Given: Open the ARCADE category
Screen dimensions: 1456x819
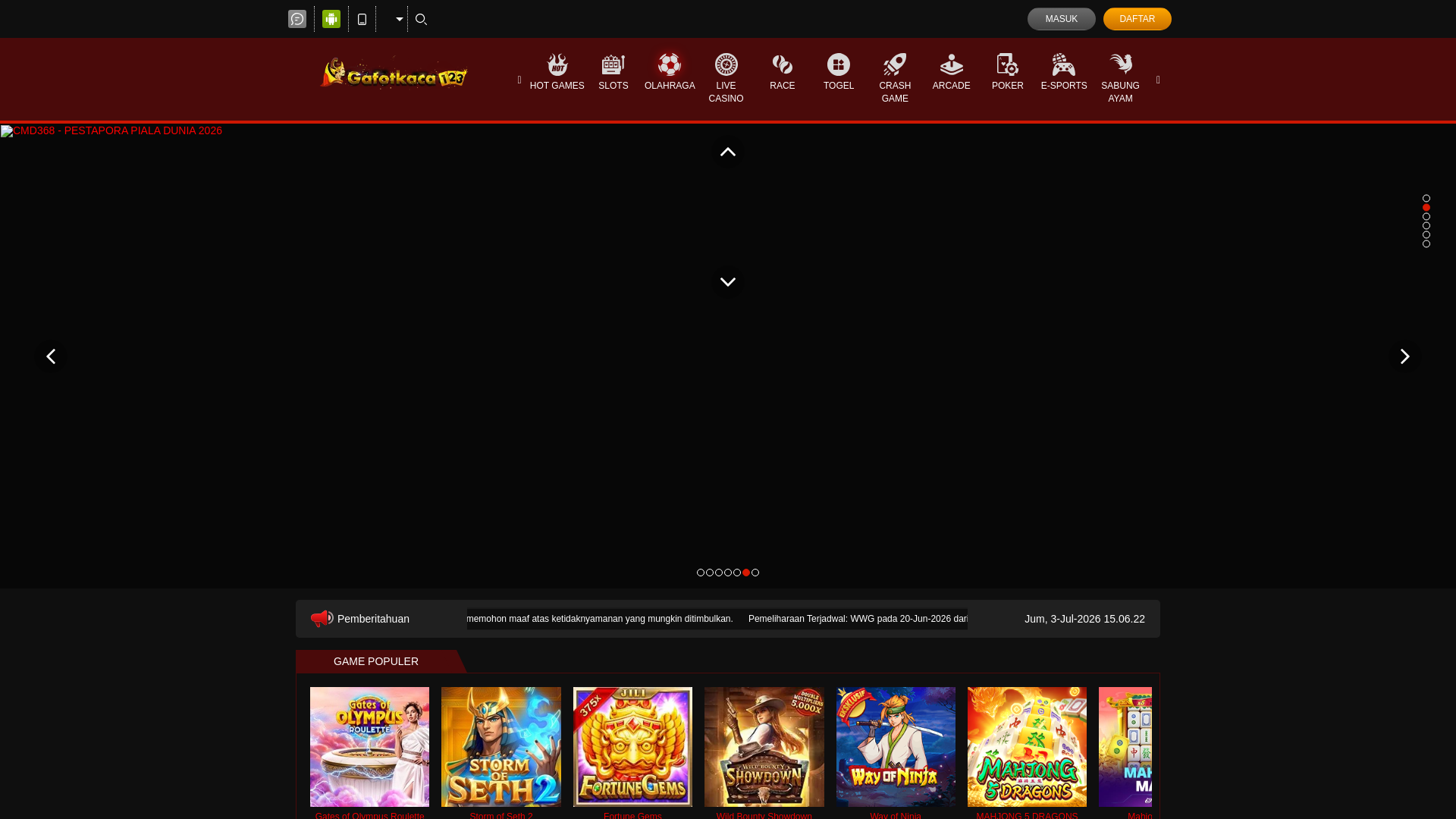Looking at the screenshot, I should point(951,73).
